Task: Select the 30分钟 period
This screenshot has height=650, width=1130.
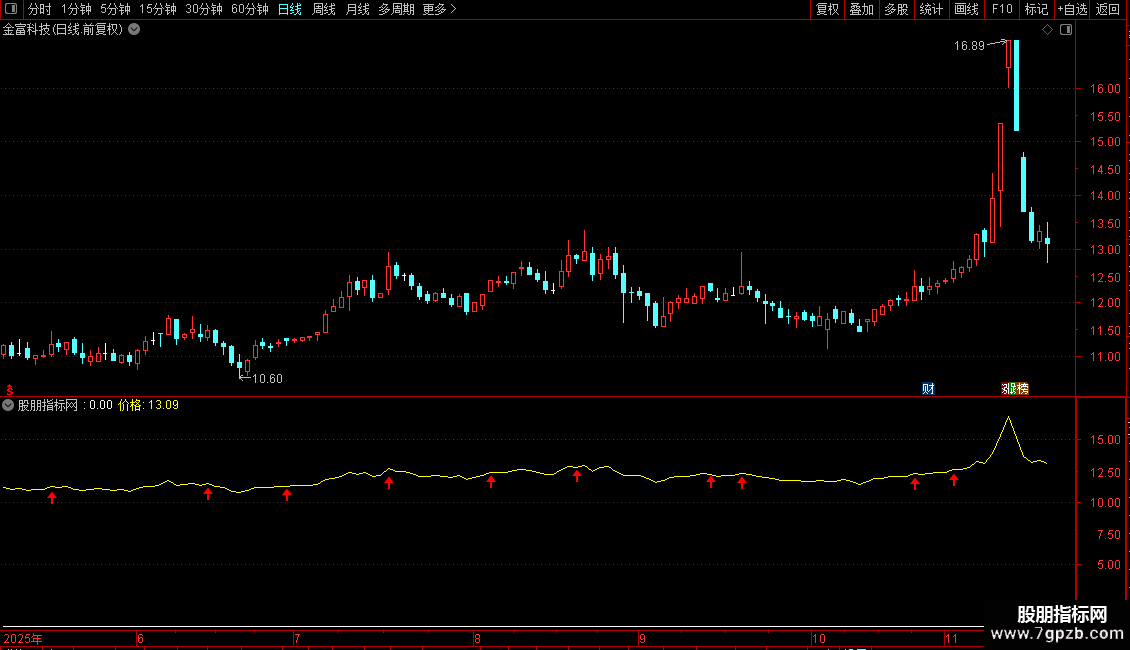Action: 204,9
